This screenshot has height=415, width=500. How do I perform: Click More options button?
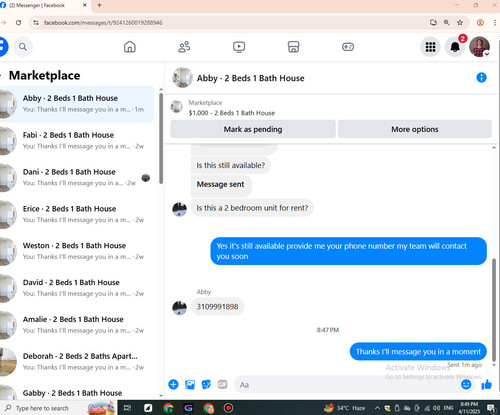(x=415, y=129)
